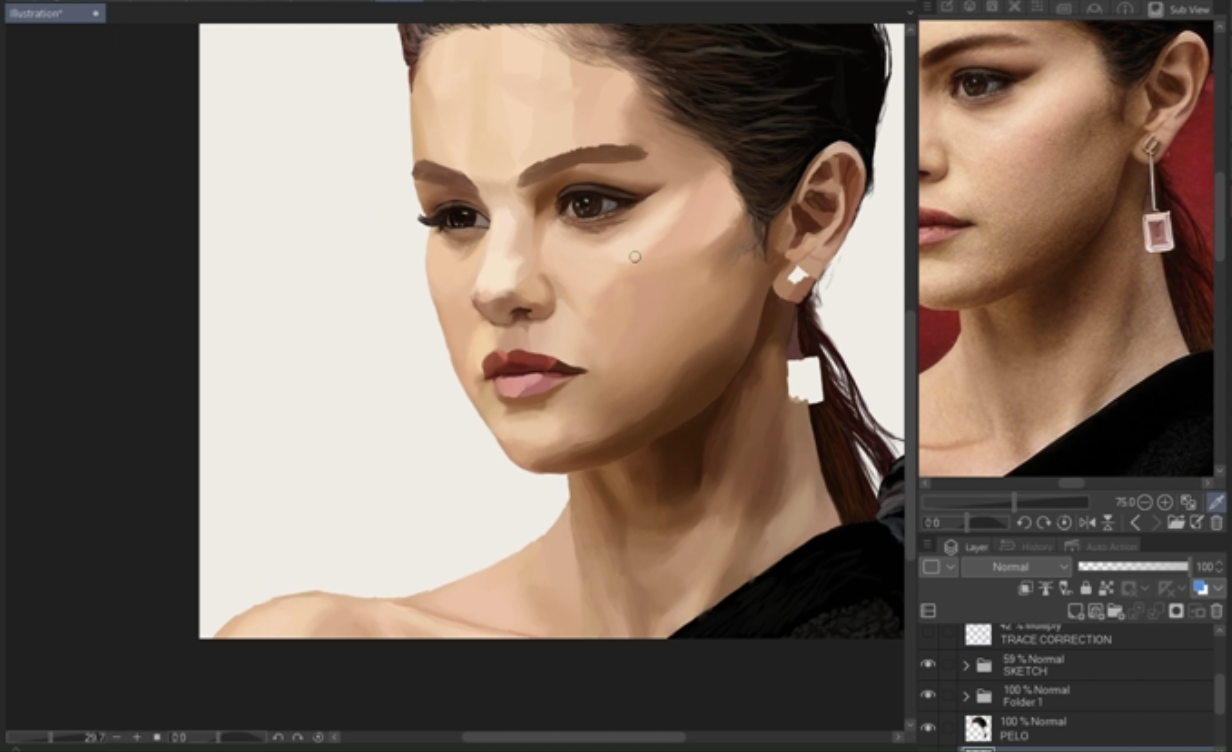Set layer as reference layer
Viewport: 1232px width, 752px height.
(1045, 588)
